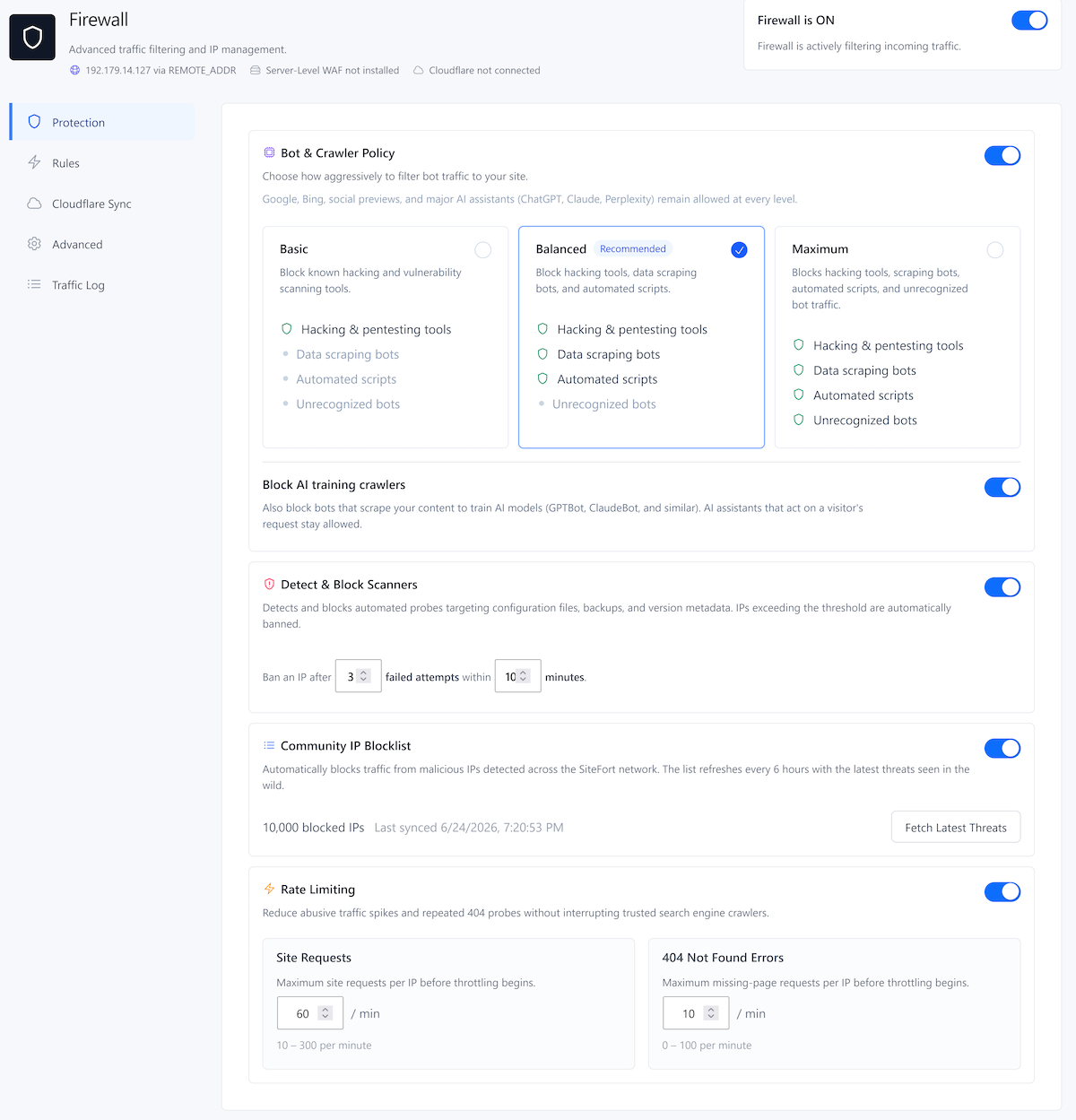
Task: Click the gear icon beside Advanced
Action: coord(34,244)
